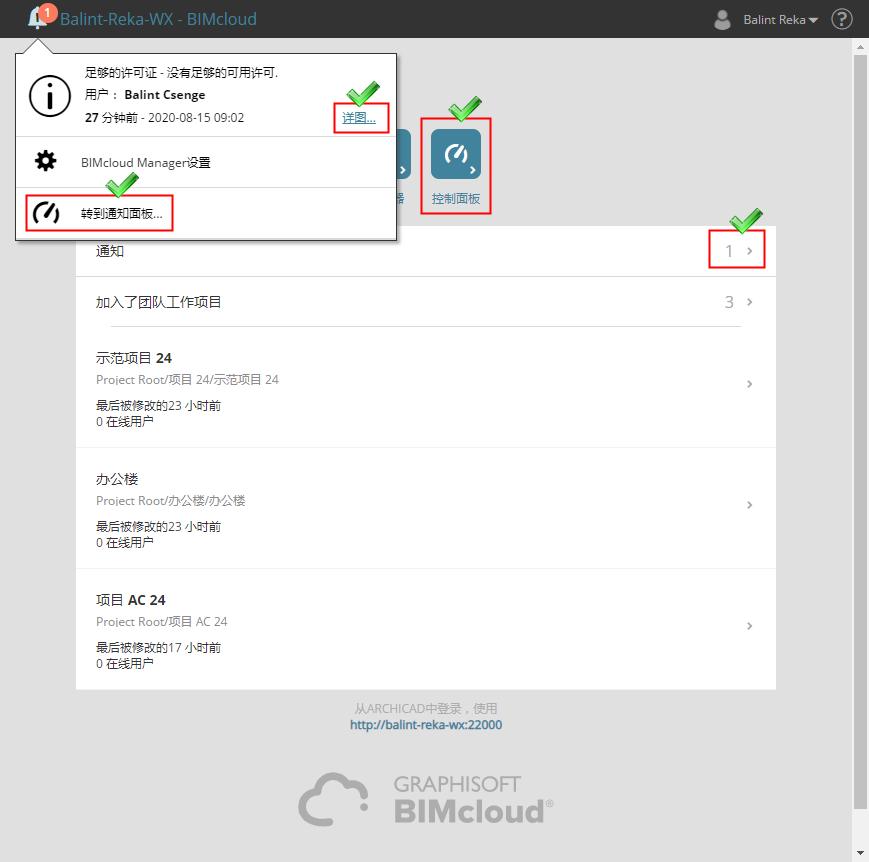This screenshot has width=869, height=862.
Task: Expand chevron for 办公楼 project
Action: click(749, 505)
